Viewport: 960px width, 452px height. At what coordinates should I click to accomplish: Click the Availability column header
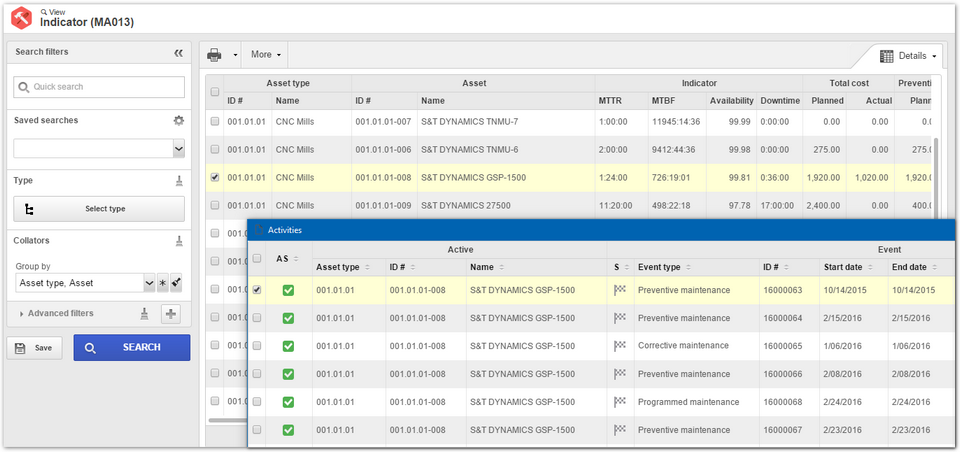pos(731,100)
